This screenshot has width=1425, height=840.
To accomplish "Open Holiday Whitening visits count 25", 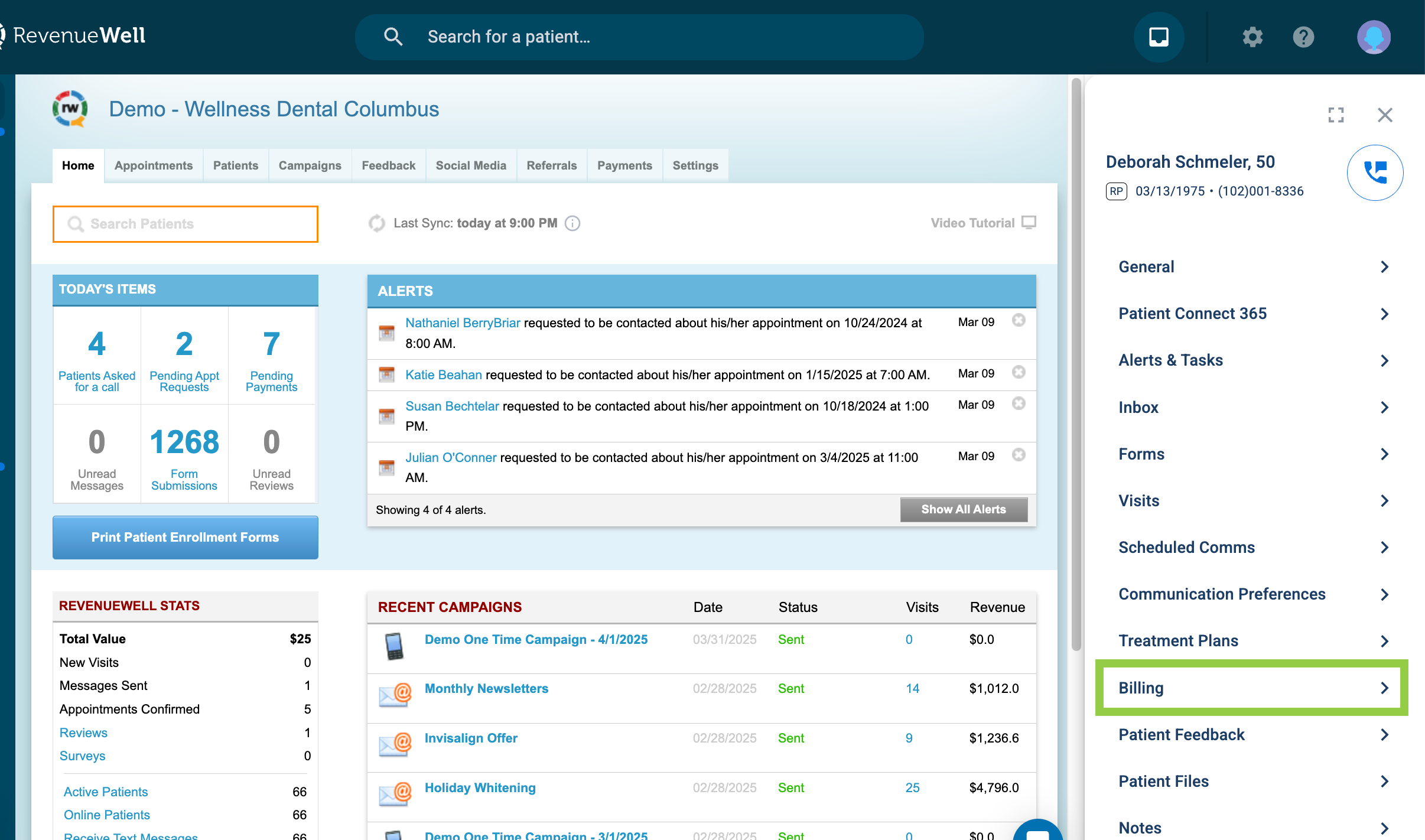I will (x=912, y=788).
